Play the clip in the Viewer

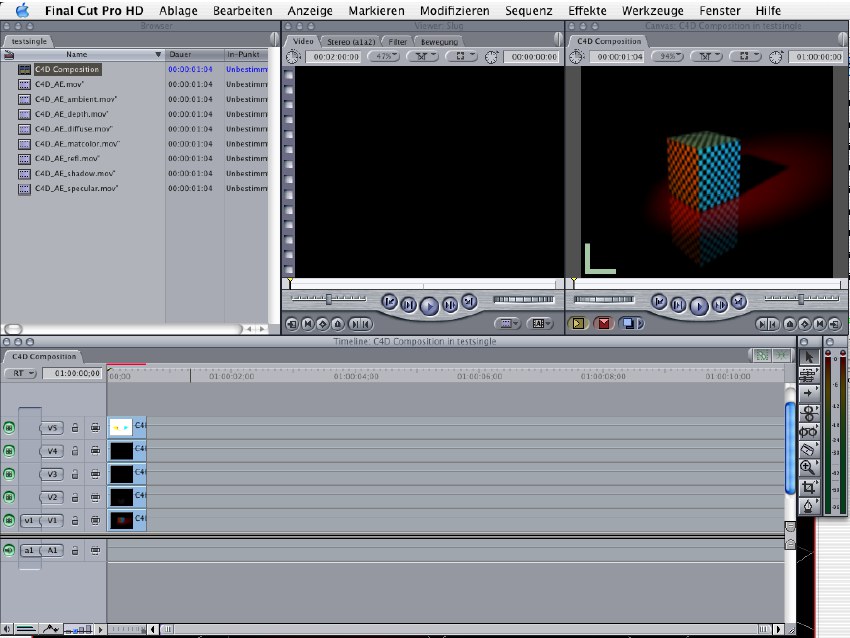(x=429, y=304)
